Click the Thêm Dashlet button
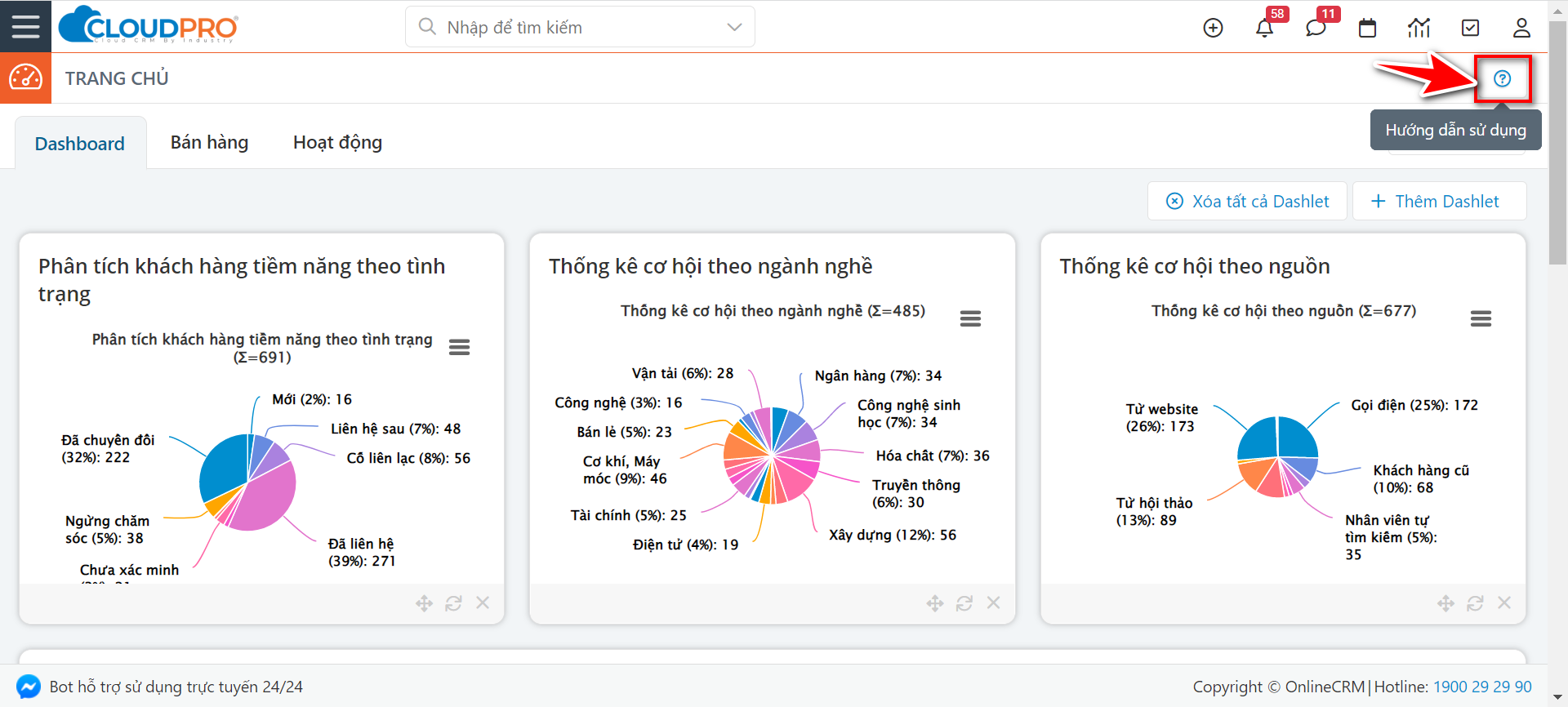The image size is (1568, 707). [x=1438, y=201]
